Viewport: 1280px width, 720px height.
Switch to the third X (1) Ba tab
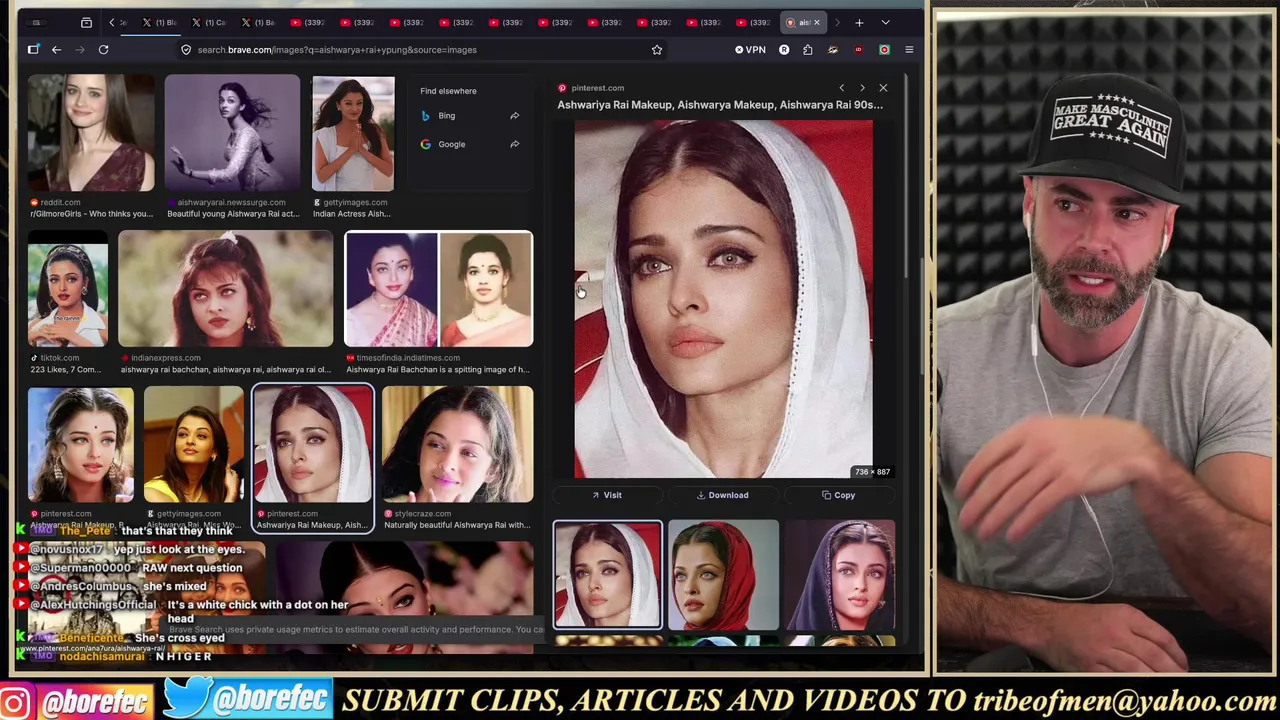(258, 22)
